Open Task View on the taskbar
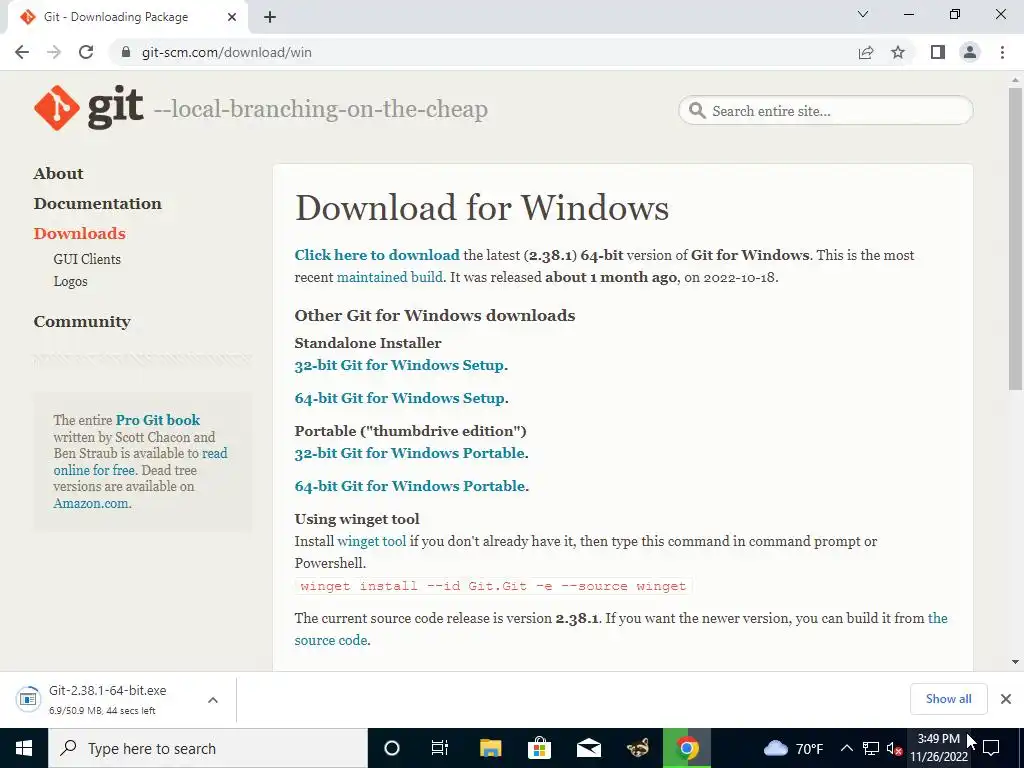Screen dimensions: 1024x768 (440, 748)
